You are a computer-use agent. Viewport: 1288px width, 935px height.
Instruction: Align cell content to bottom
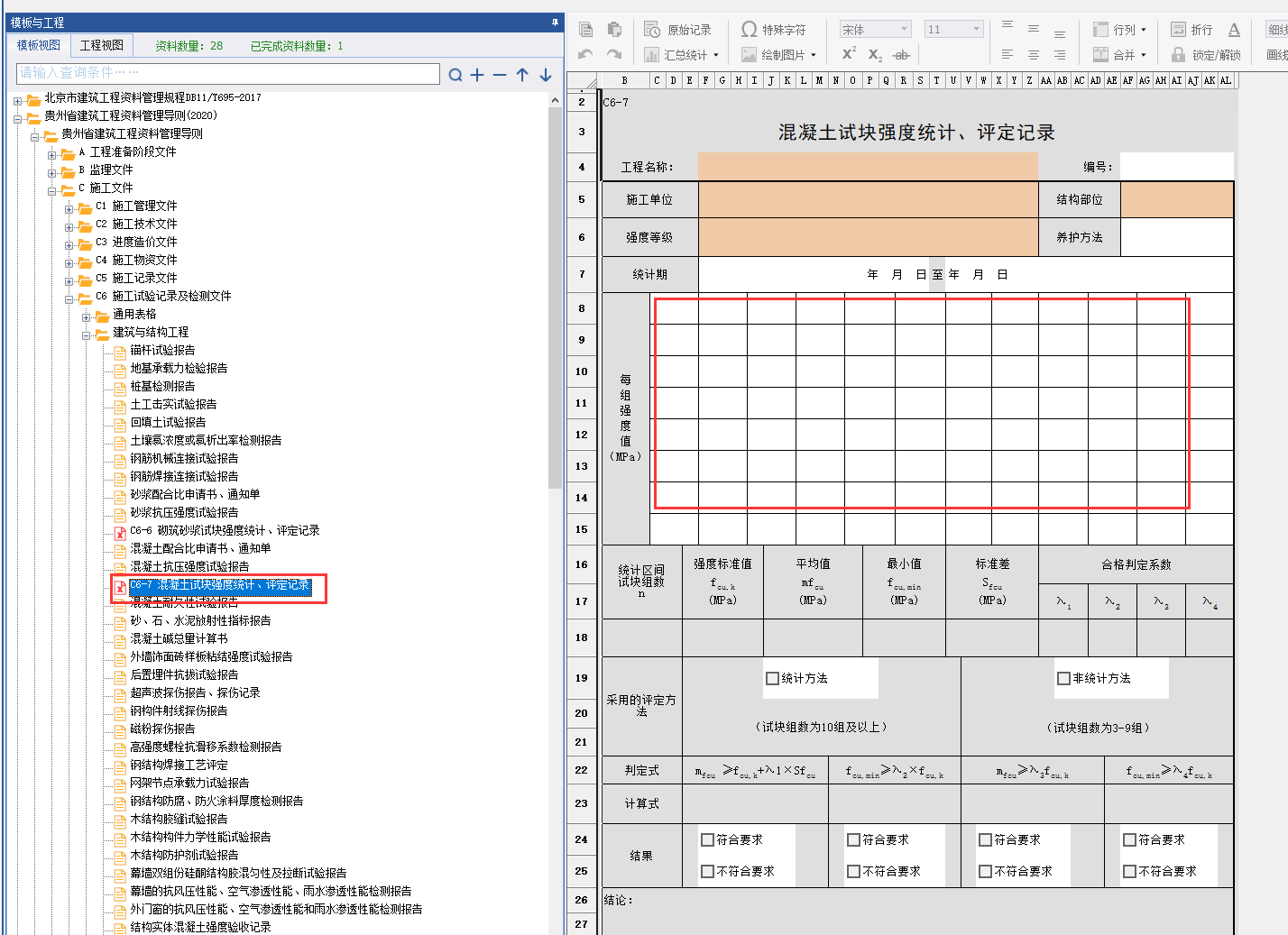[x=1060, y=33]
